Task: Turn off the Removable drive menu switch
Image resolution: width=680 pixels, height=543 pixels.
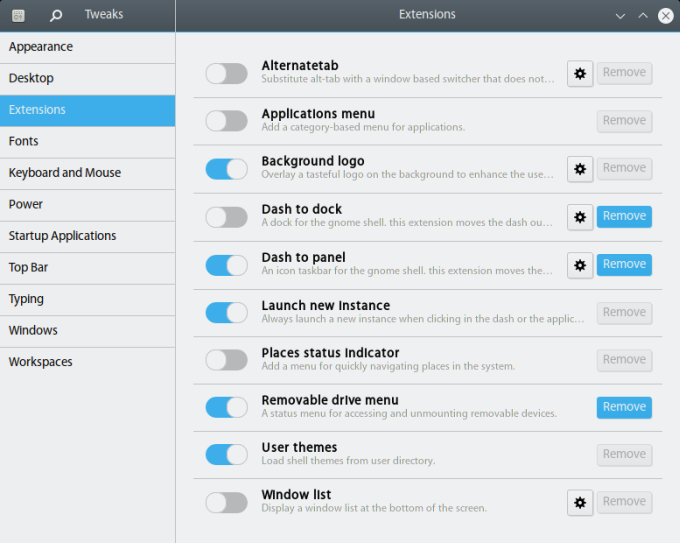Action: click(226, 407)
